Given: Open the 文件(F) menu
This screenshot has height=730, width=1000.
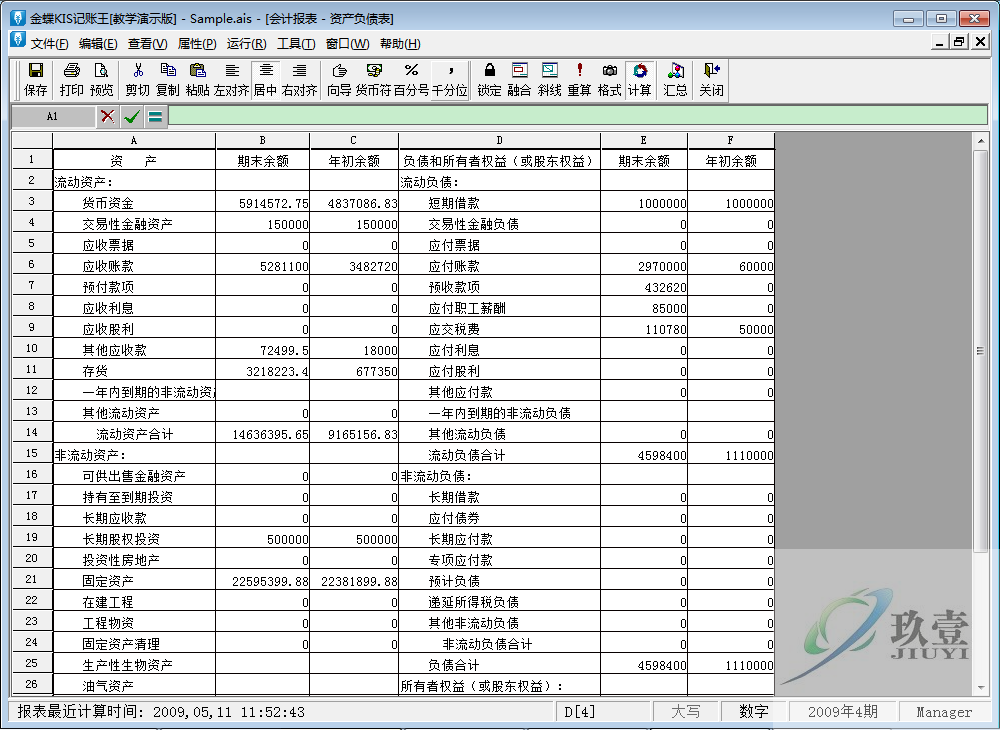Looking at the screenshot, I should [x=50, y=44].
